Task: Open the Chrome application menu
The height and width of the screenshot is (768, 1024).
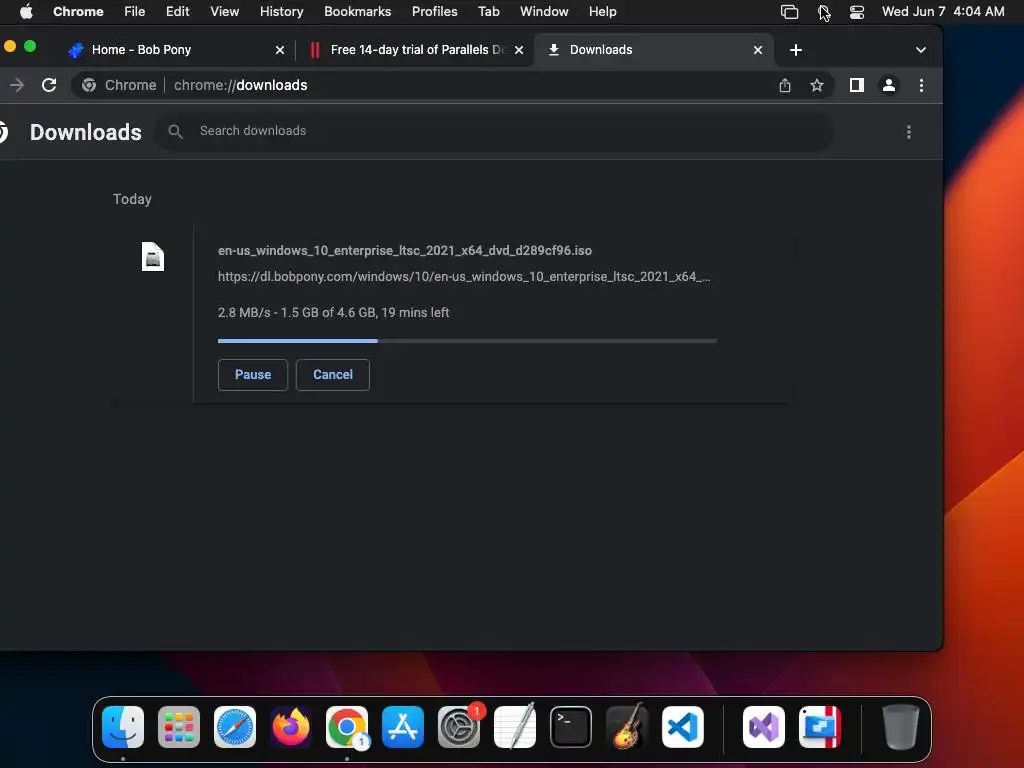Action: tap(78, 12)
